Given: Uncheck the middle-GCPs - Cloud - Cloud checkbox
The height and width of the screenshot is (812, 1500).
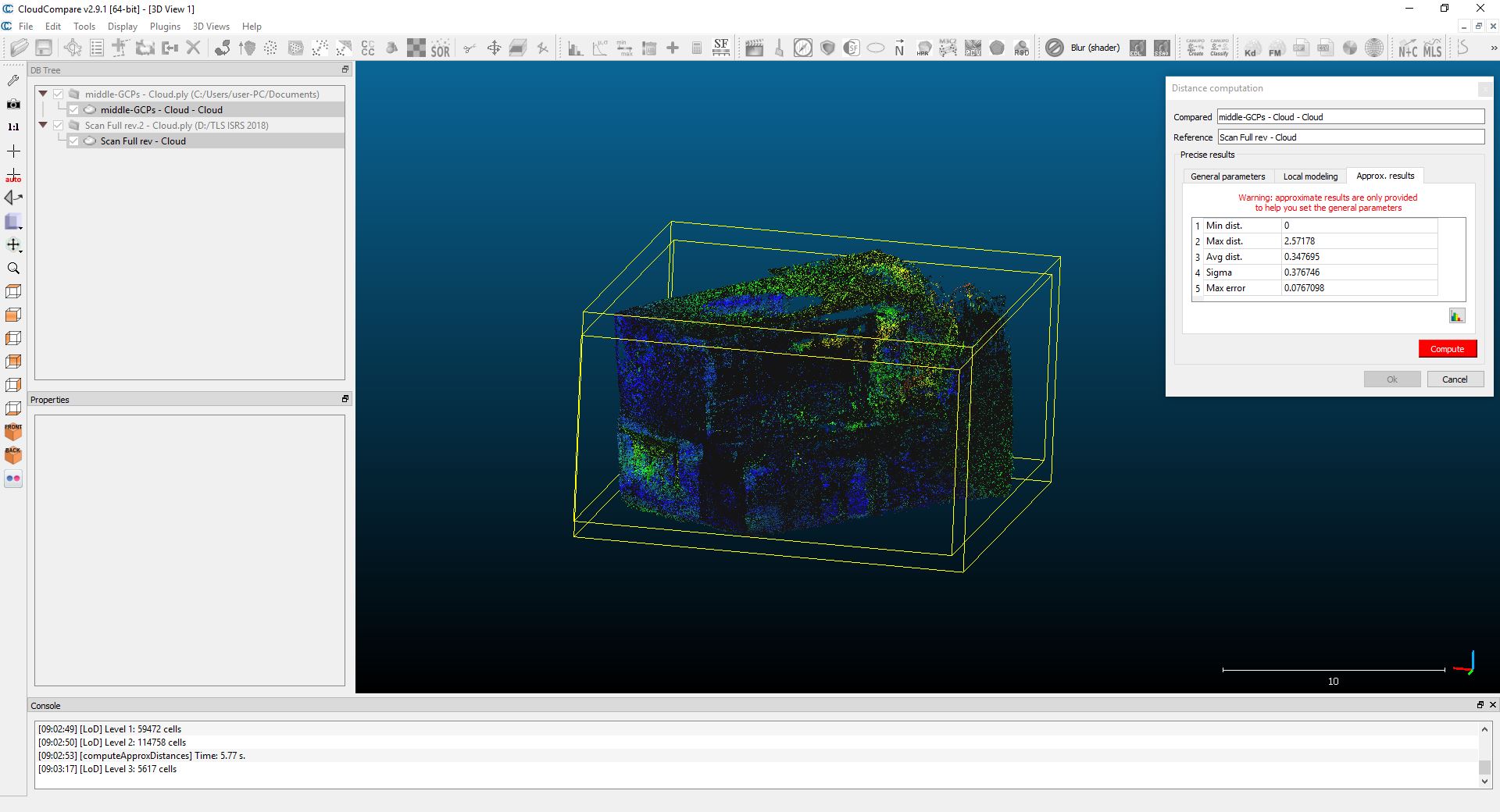Looking at the screenshot, I should pos(73,110).
